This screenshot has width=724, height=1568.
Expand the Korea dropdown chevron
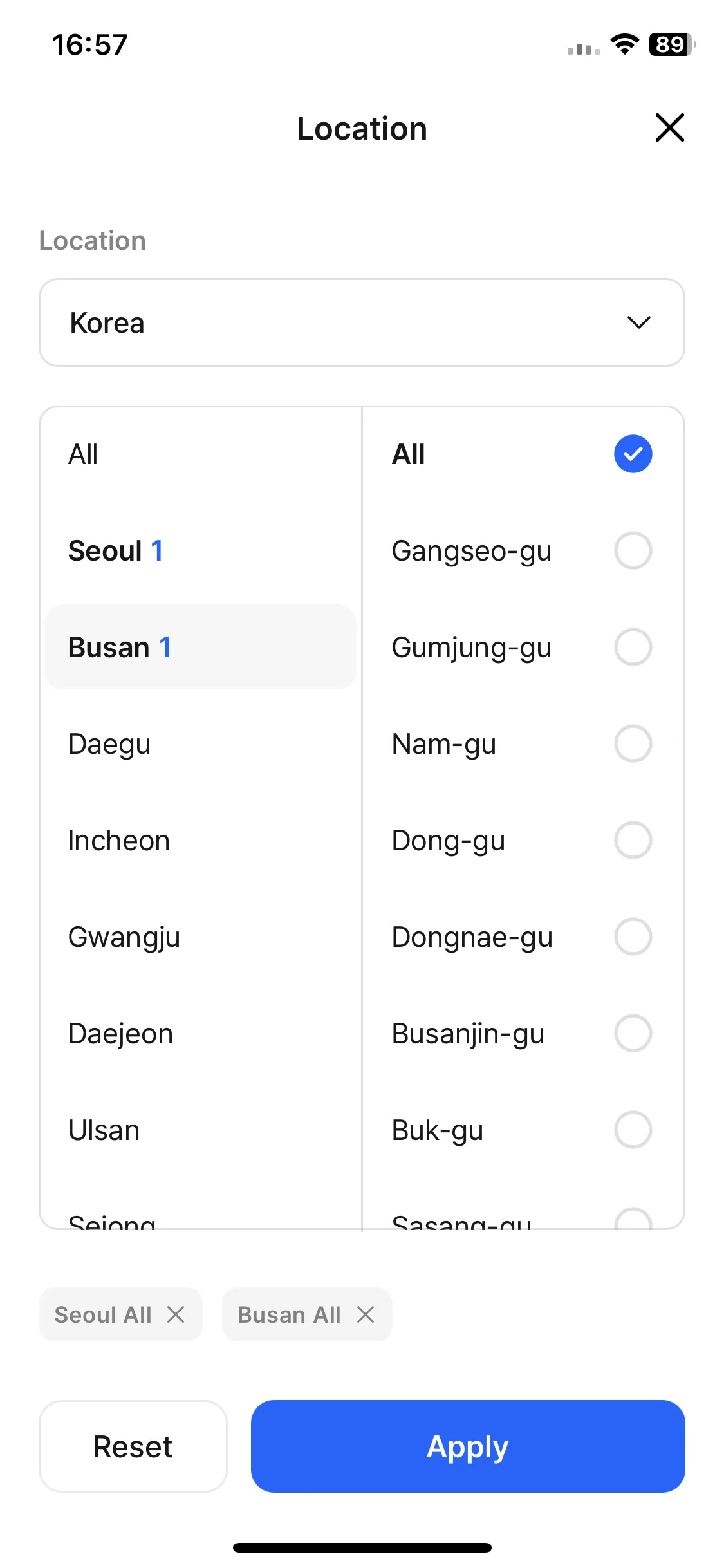coord(638,322)
